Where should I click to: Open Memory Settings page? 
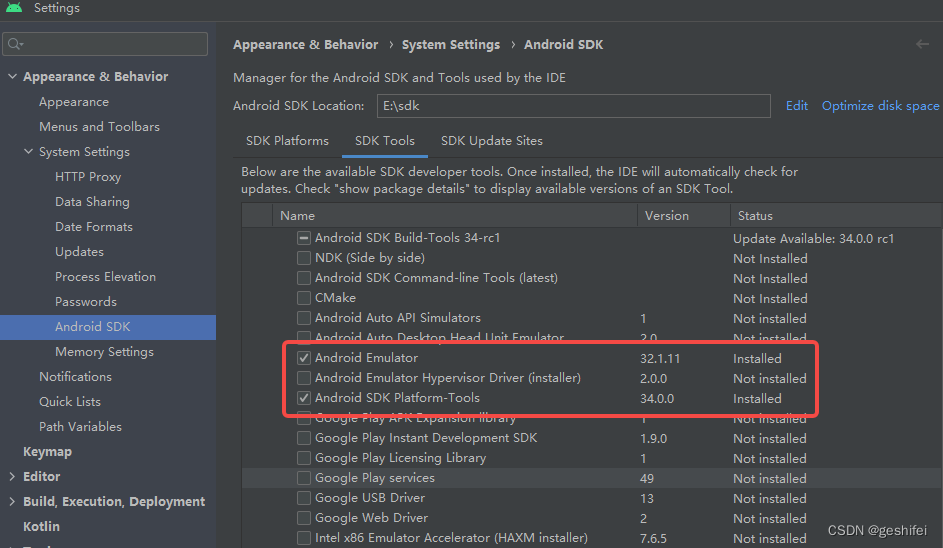[x=104, y=351]
